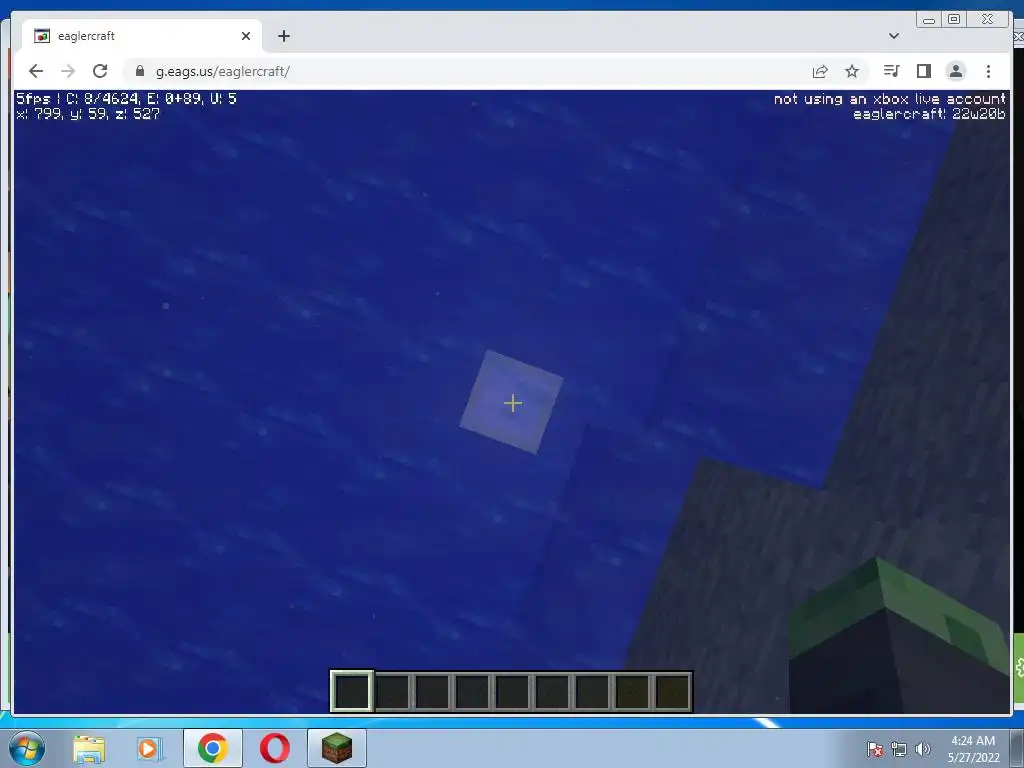Open the Windows Start orb
The width and height of the screenshot is (1024, 768).
pos(27,748)
